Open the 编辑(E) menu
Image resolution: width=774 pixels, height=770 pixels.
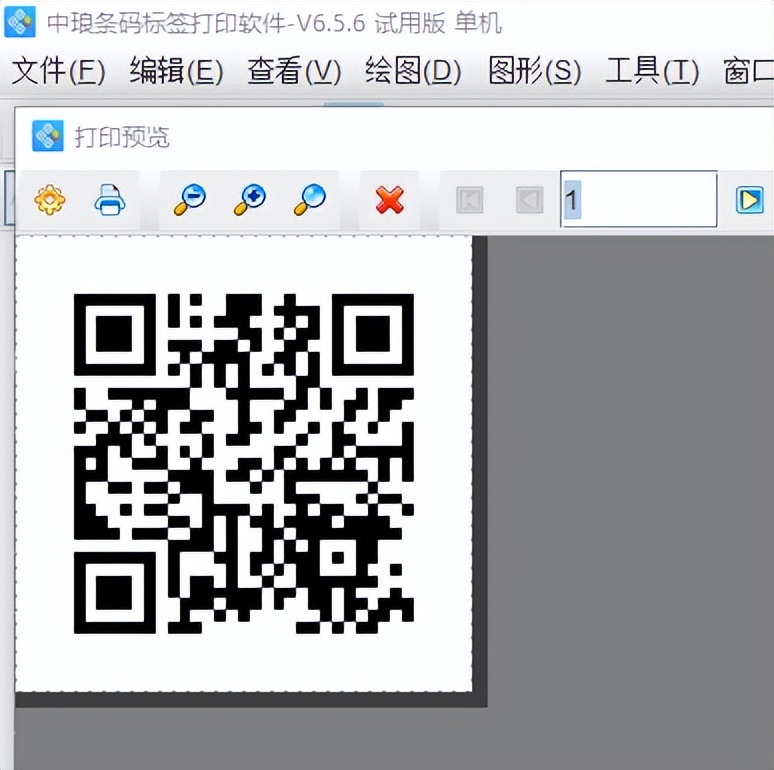(x=176, y=71)
